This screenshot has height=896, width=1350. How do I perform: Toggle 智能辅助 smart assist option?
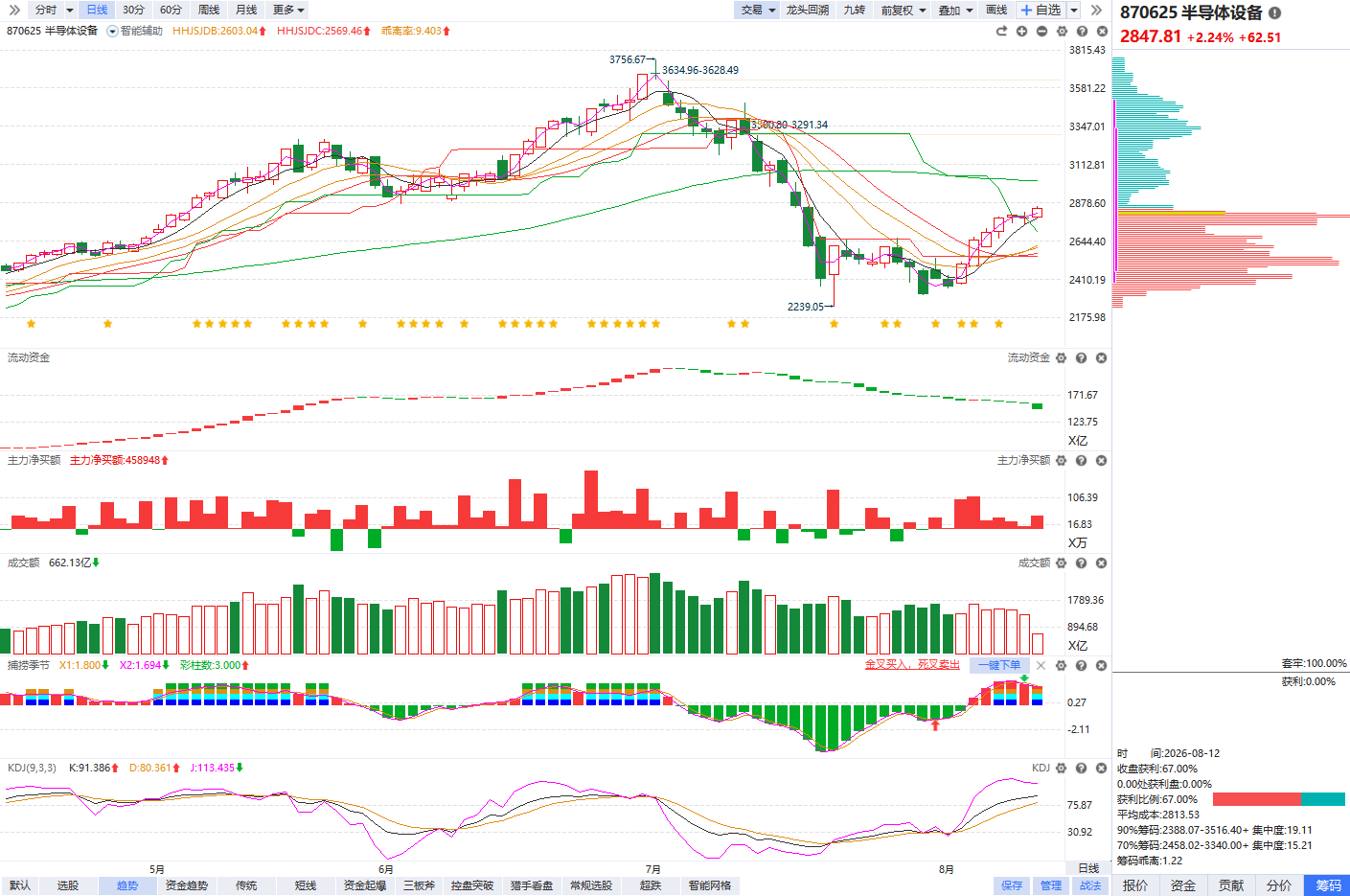pos(134,31)
